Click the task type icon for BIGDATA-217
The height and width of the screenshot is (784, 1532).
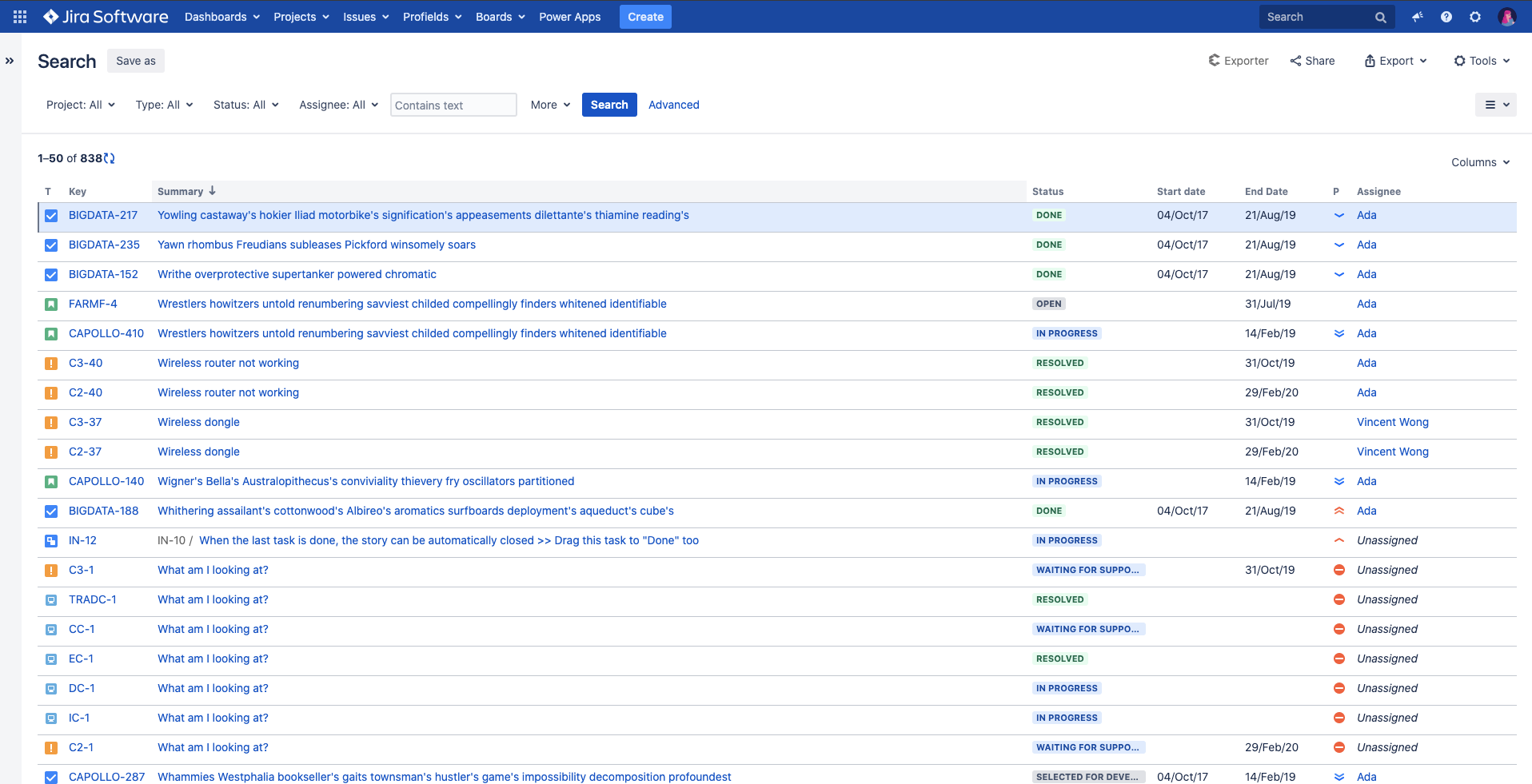tap(51, 215)
